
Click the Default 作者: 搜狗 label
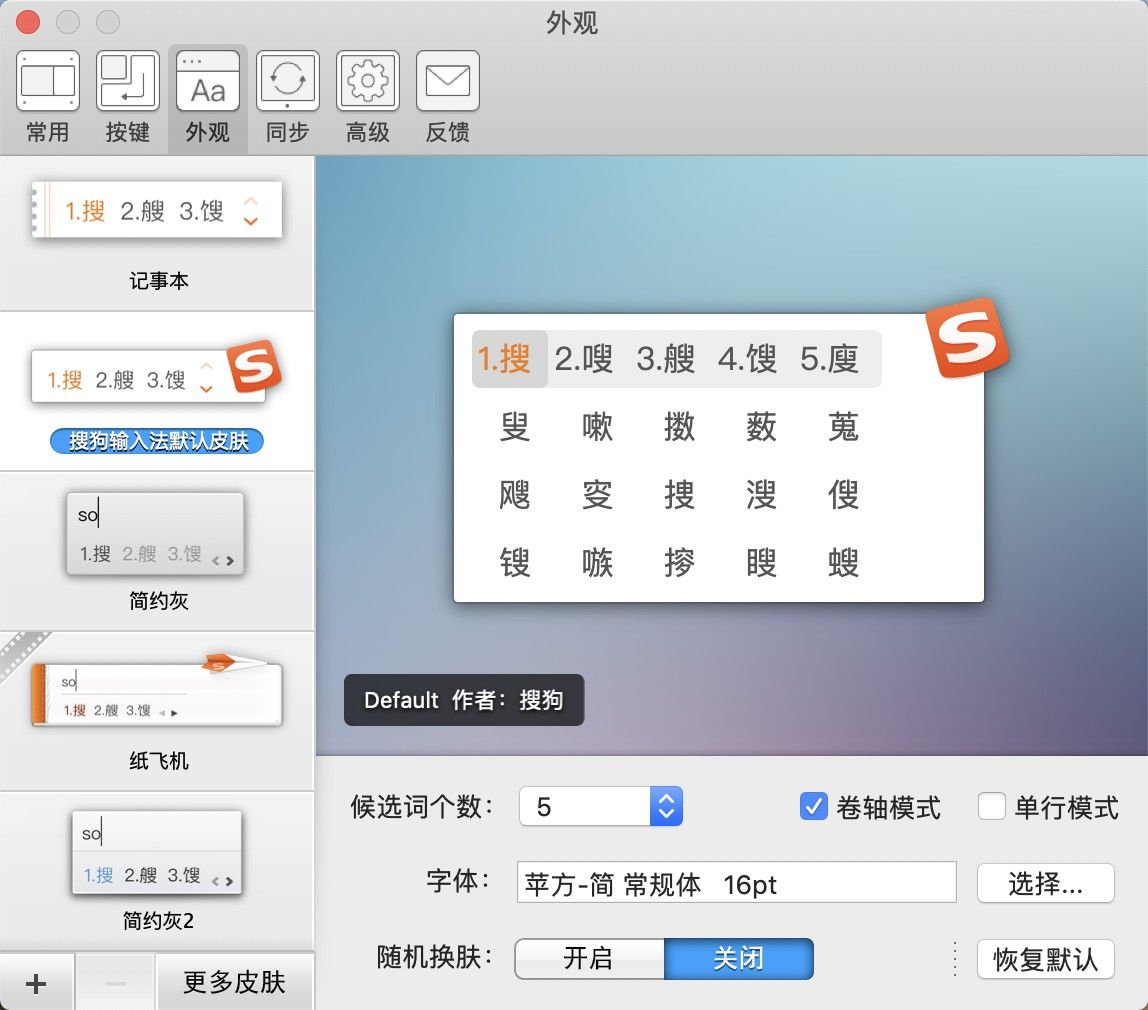[464, 700]
